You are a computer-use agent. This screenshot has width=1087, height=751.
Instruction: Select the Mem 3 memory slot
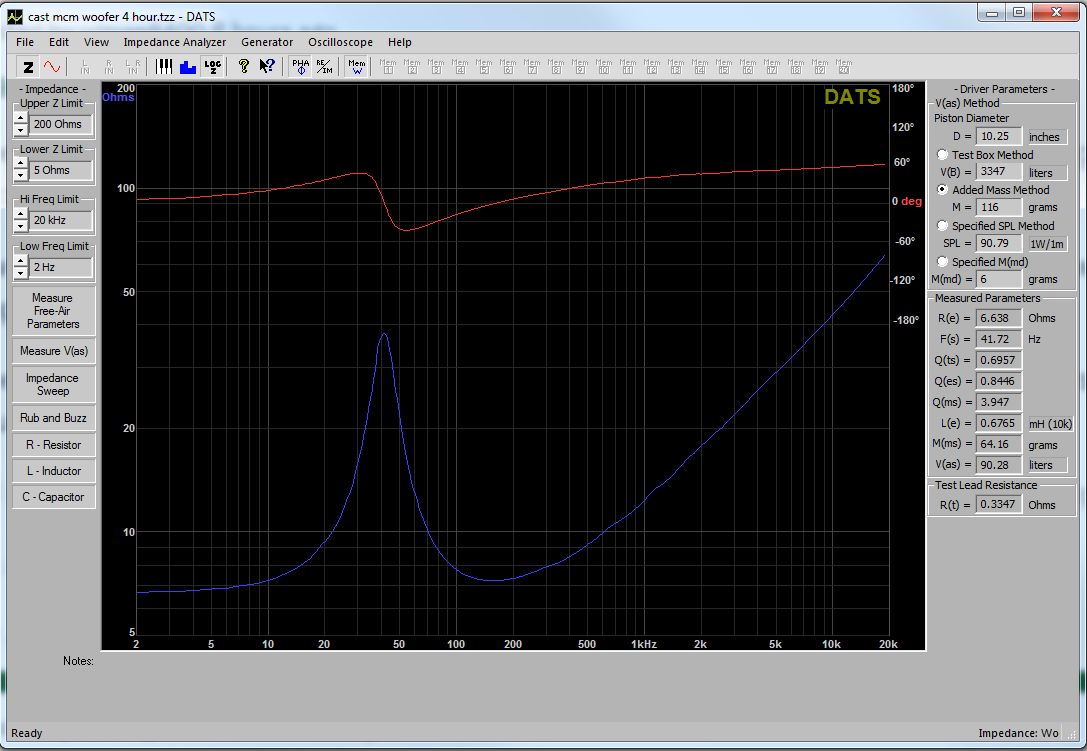point(436,67)
